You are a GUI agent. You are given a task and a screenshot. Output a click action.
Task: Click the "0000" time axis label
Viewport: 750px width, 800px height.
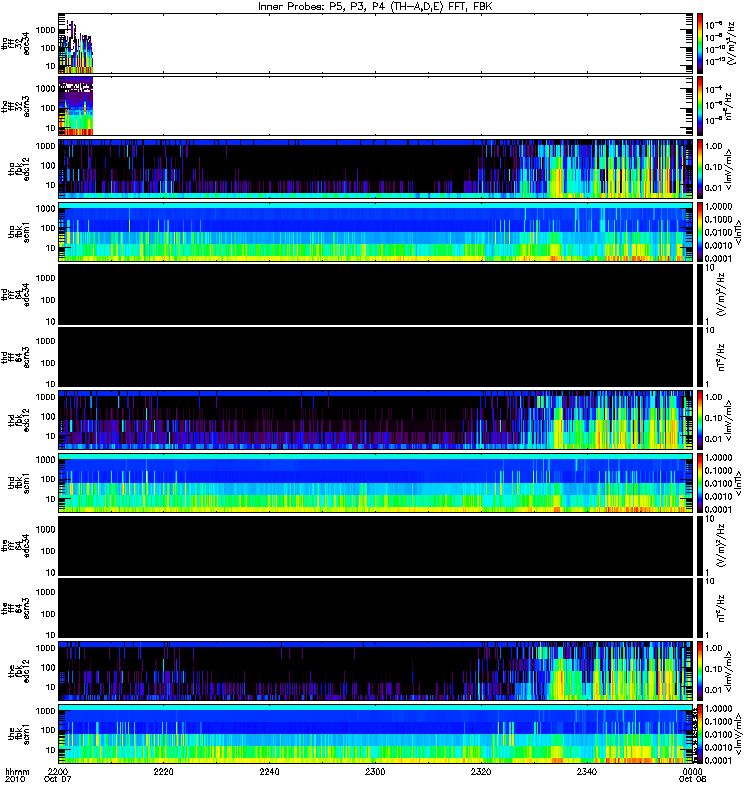692,771
